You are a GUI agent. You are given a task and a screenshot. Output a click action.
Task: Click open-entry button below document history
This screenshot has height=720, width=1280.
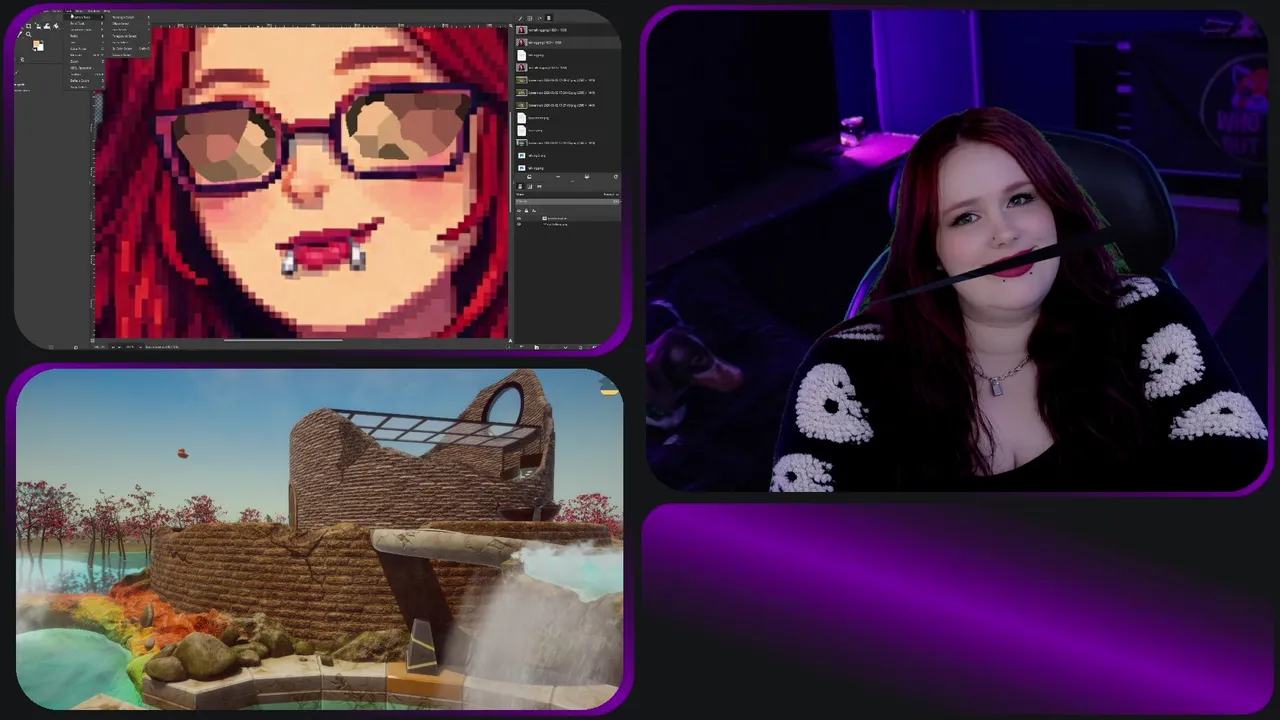tap(529, 177)
